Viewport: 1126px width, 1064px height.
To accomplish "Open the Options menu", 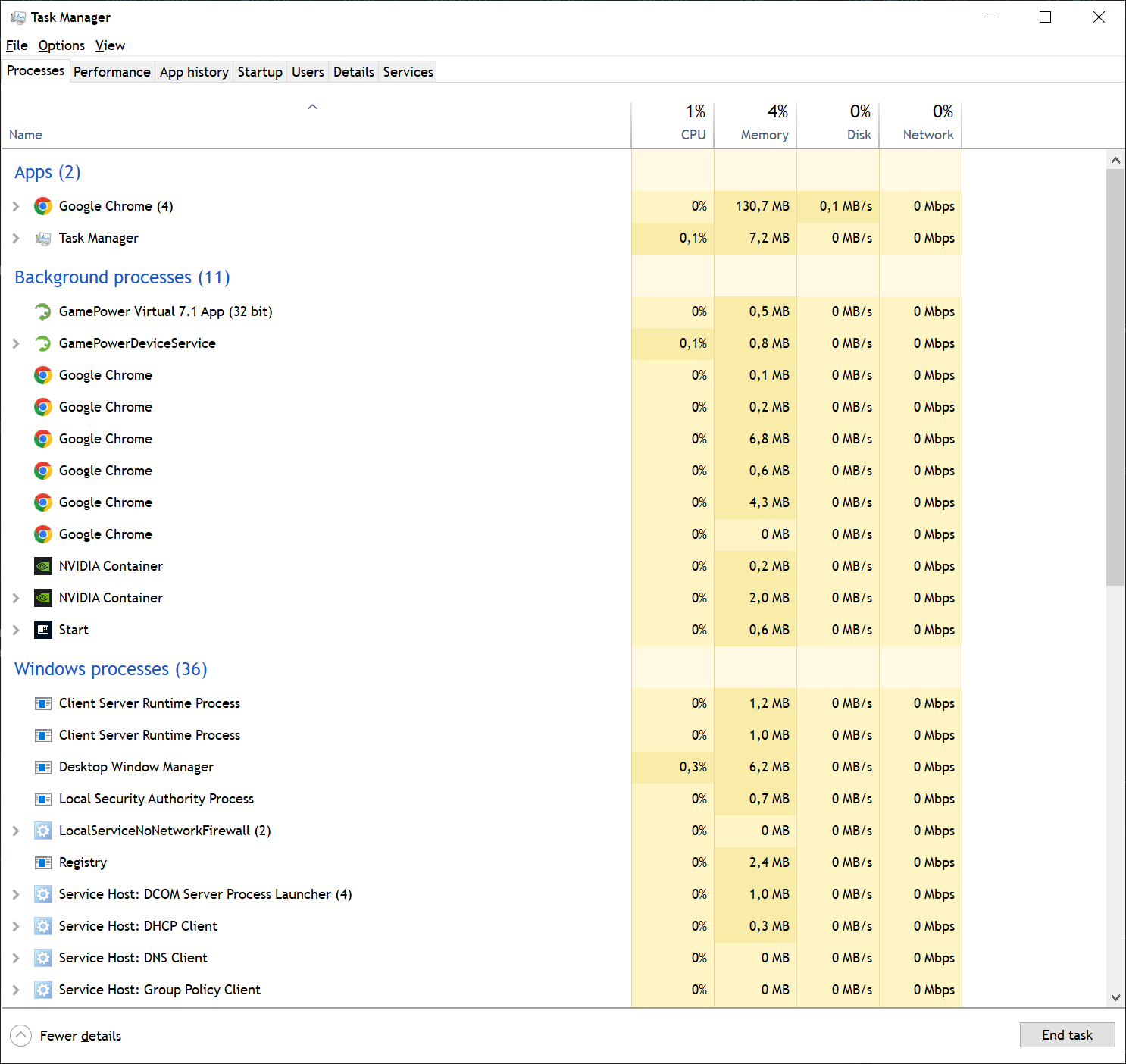I will click(61, 45).
